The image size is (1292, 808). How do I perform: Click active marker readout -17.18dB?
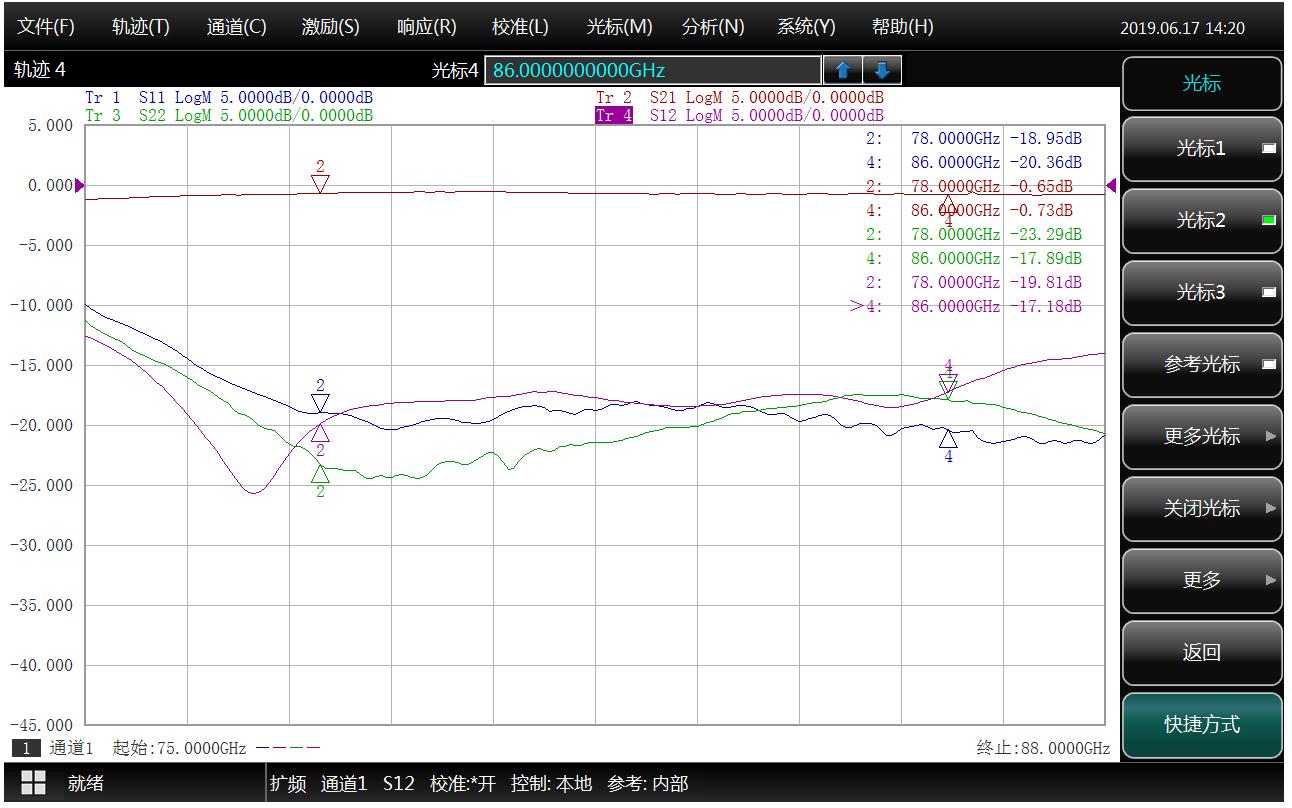click(1046, 306)
